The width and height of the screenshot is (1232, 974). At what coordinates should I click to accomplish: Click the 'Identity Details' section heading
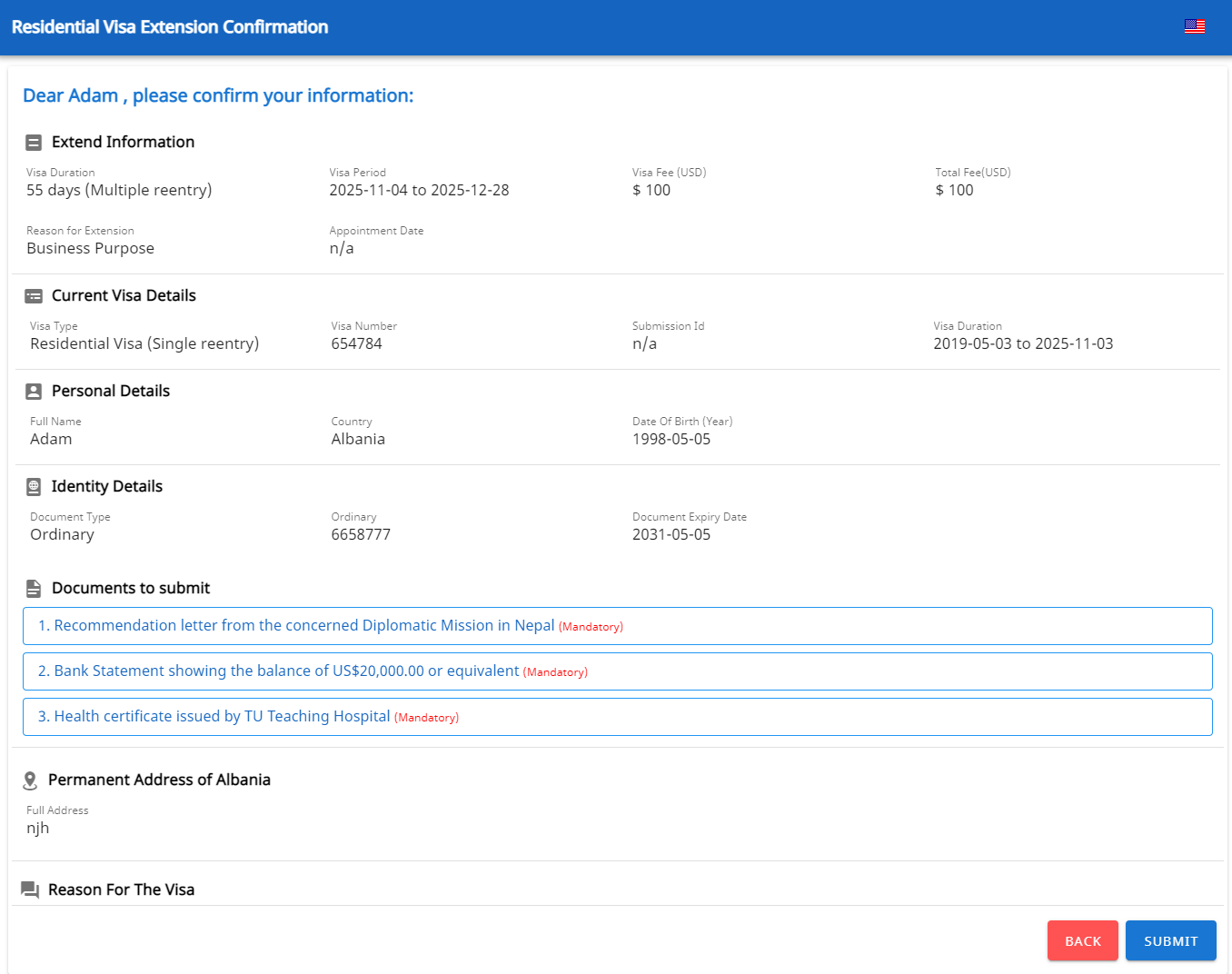[106, 486]
